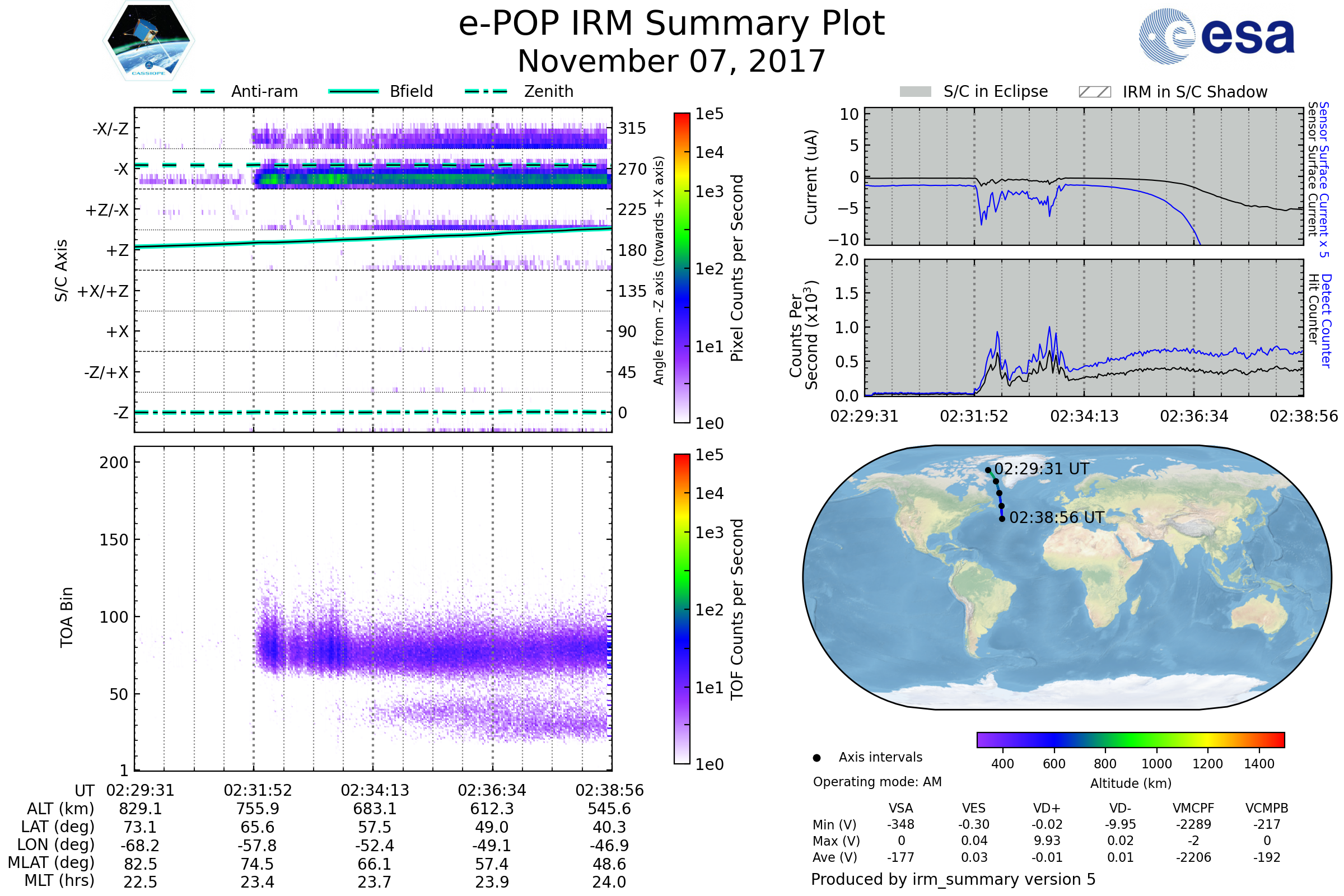Click the CASSIOPE mission hexagon logo

(x=148, y=41)
